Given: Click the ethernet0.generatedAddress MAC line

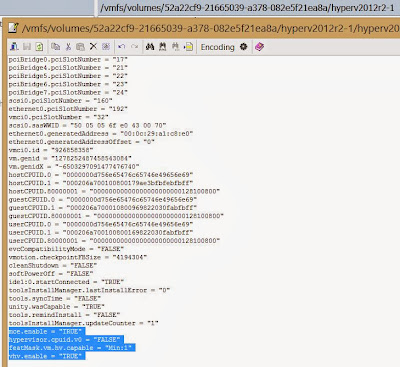Looking at the screenshot, I should [101, 133].
